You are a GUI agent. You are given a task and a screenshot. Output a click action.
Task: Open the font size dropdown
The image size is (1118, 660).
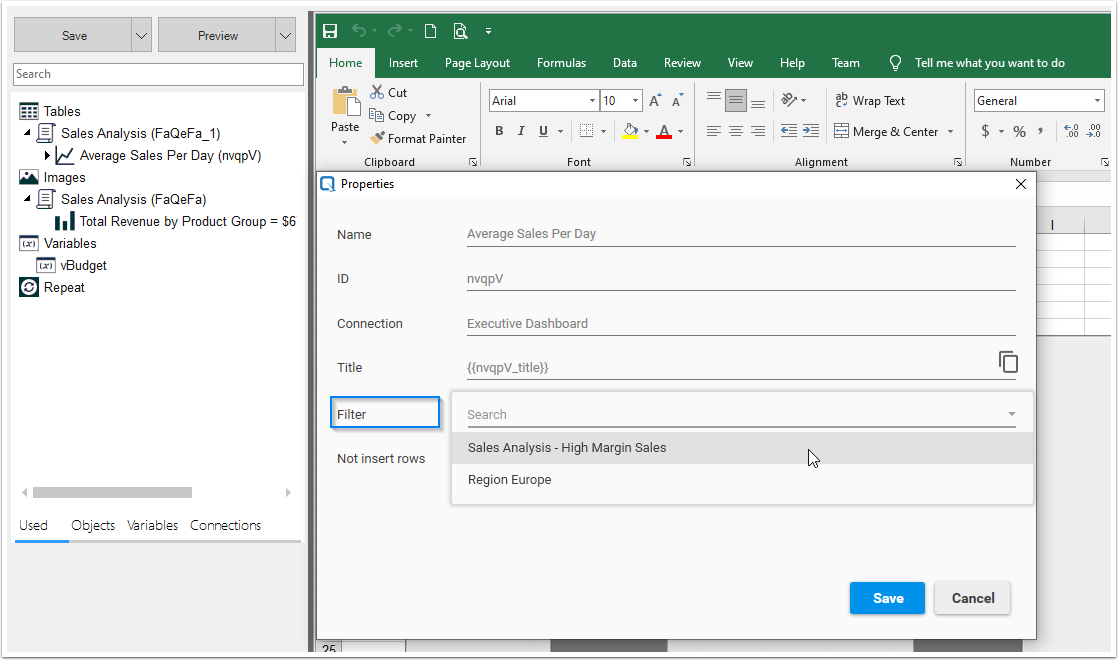click(633, 100)
